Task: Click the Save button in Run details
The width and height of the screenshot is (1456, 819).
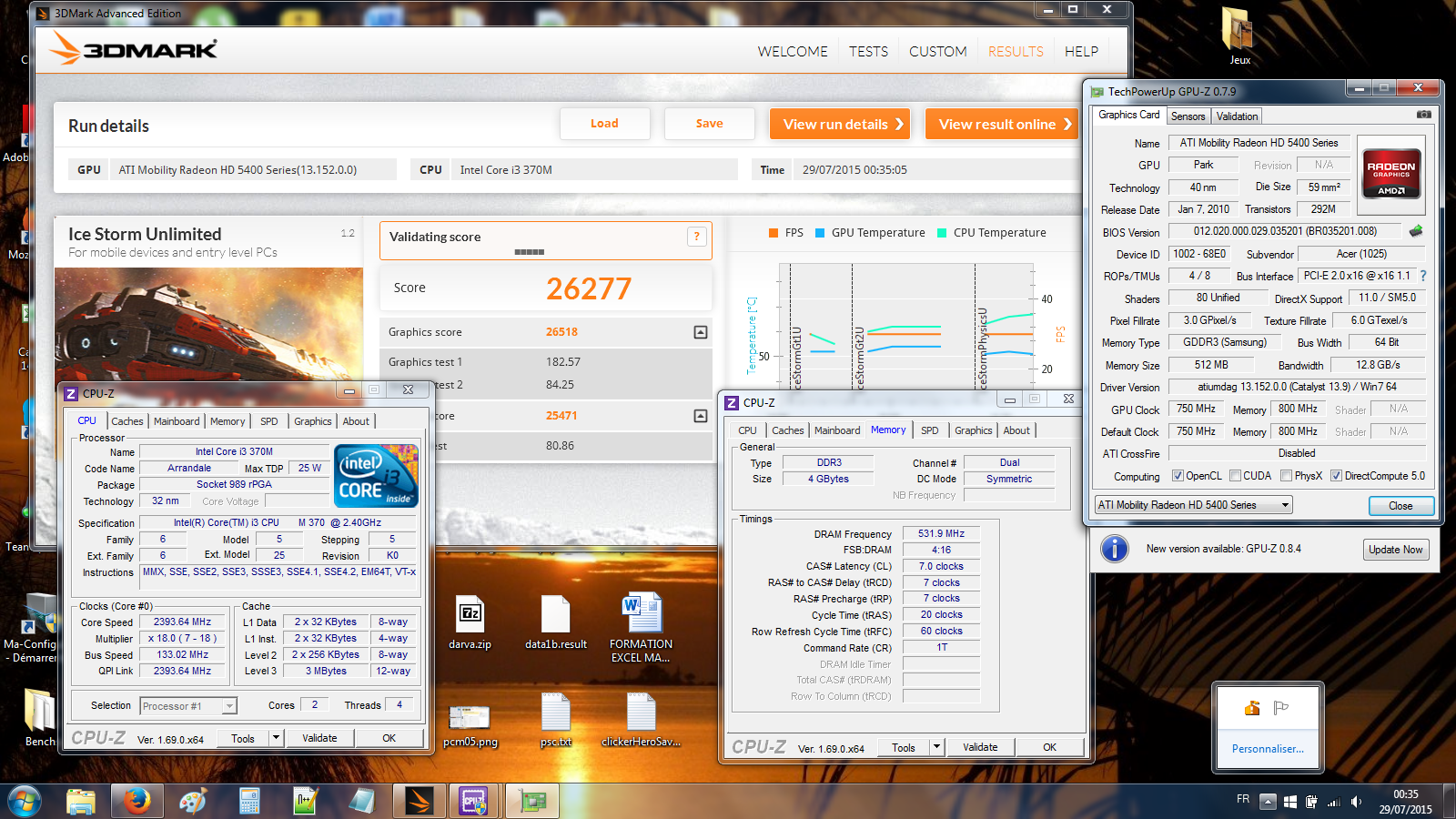Action: [709, 124]
